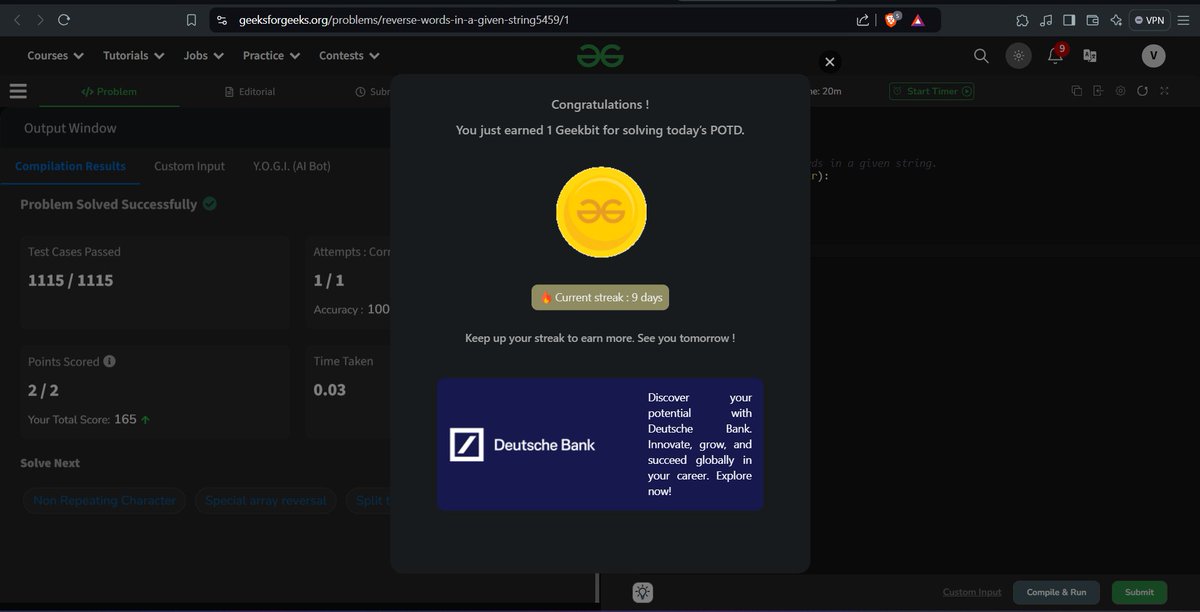
Task: Click the lightbulb hint icon below the editor
Action: [x=642, y=592]
